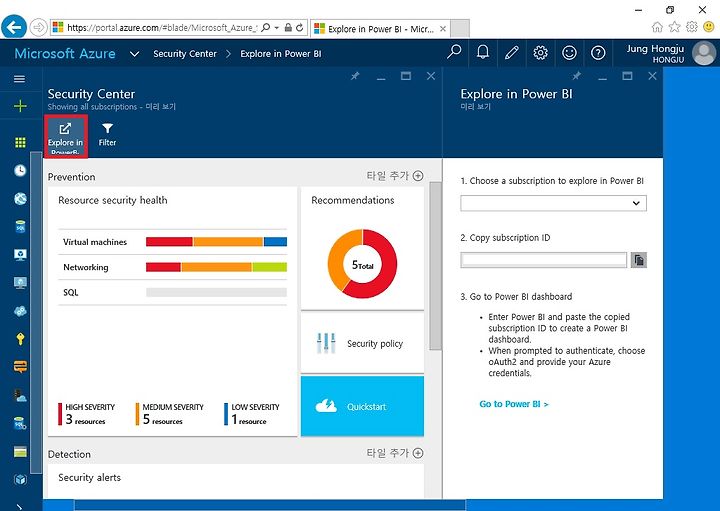Refresh the page using the reload icon

pyautogui.click(x=300, y=28)
